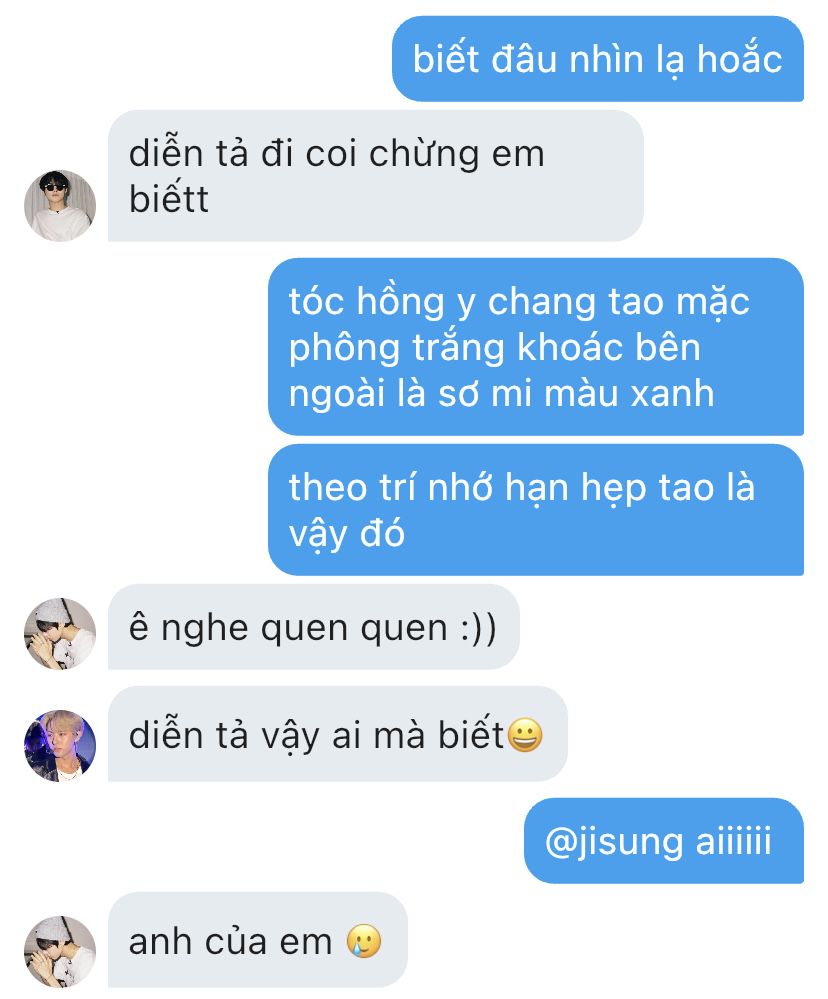Select the 'diễn tả vậy ai mà biết' message
Viewport: 828px width, 999px height.
click(338, 734)
